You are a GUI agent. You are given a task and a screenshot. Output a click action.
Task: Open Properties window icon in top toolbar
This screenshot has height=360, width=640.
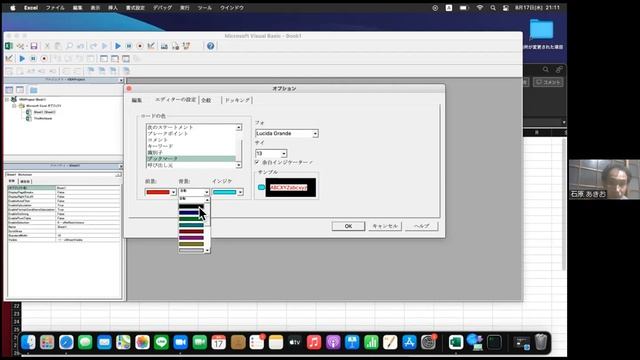(175, 46)
